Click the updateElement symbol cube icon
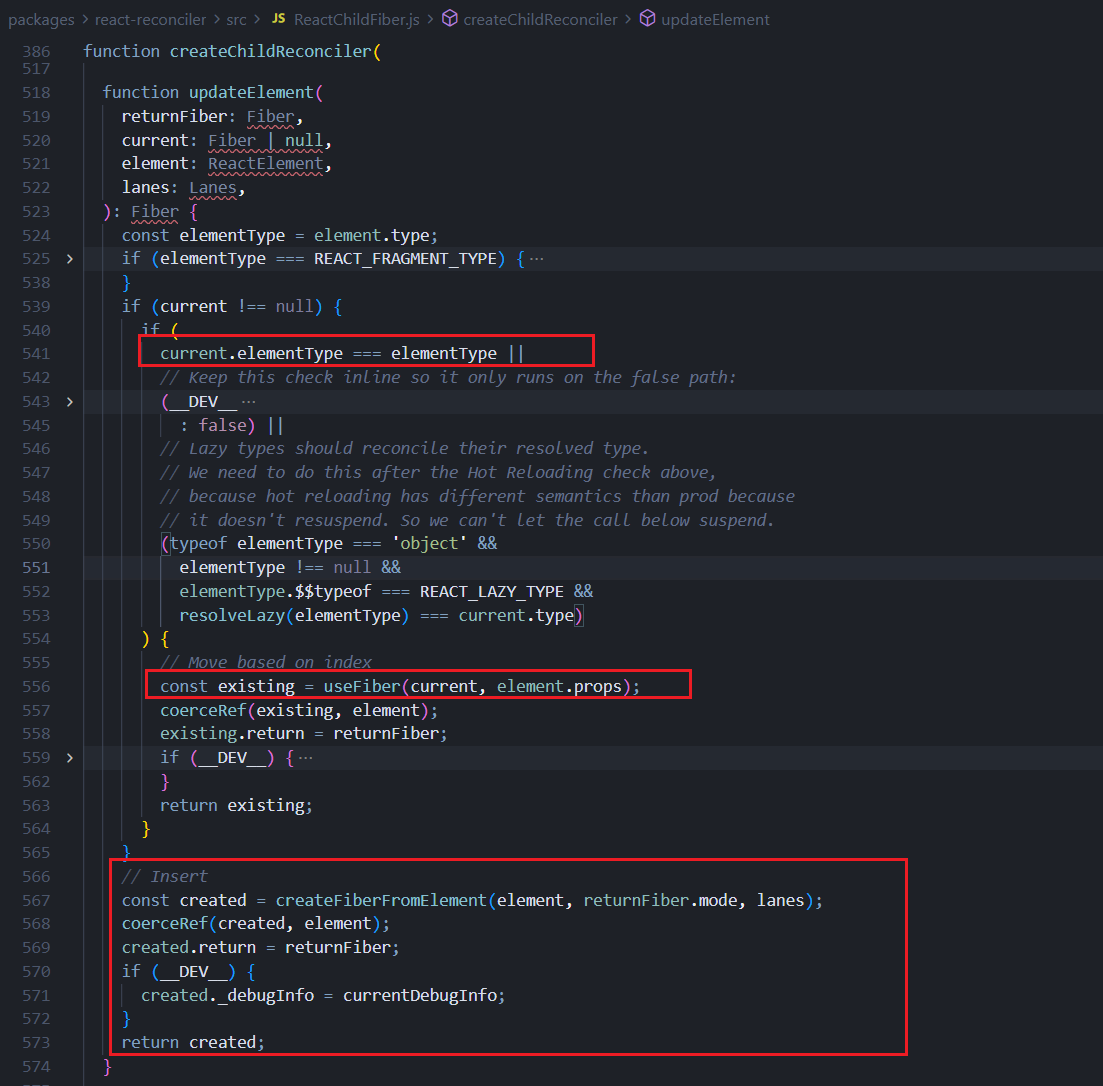Viewport: 1103px width, 1086px height. (647, 18)
